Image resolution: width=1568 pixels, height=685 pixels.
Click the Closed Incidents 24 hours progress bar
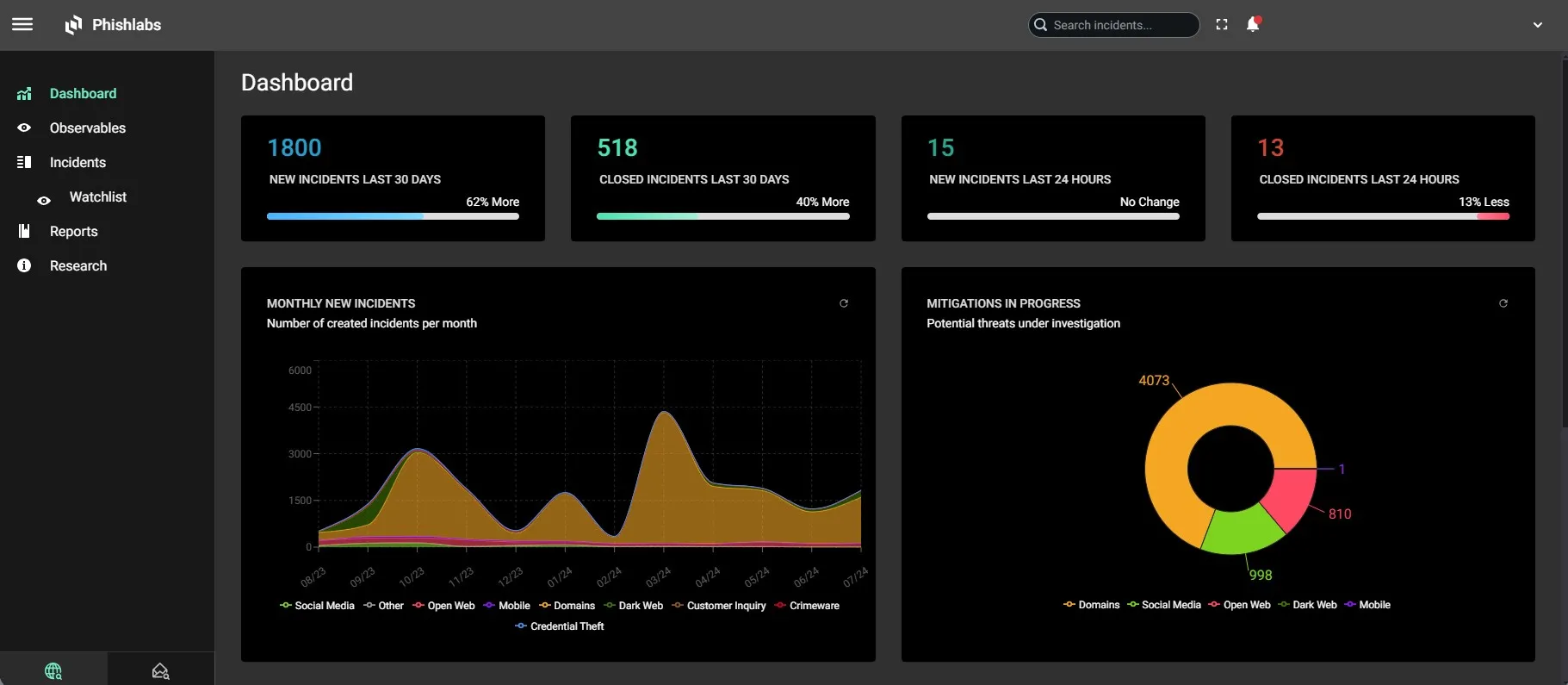[1382, 216]
